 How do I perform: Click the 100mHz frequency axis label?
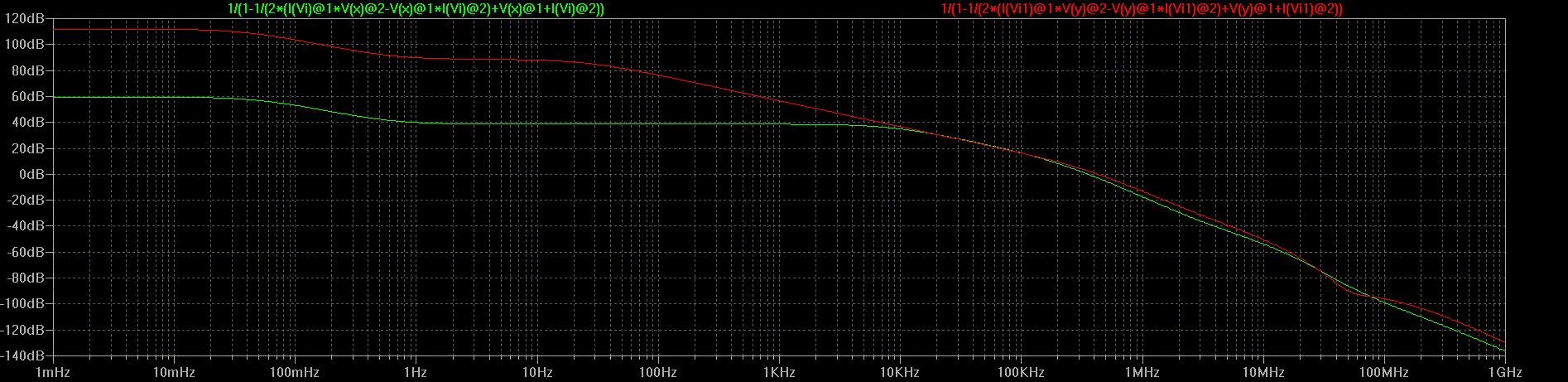pyautogui.click(x=295, y=373)
